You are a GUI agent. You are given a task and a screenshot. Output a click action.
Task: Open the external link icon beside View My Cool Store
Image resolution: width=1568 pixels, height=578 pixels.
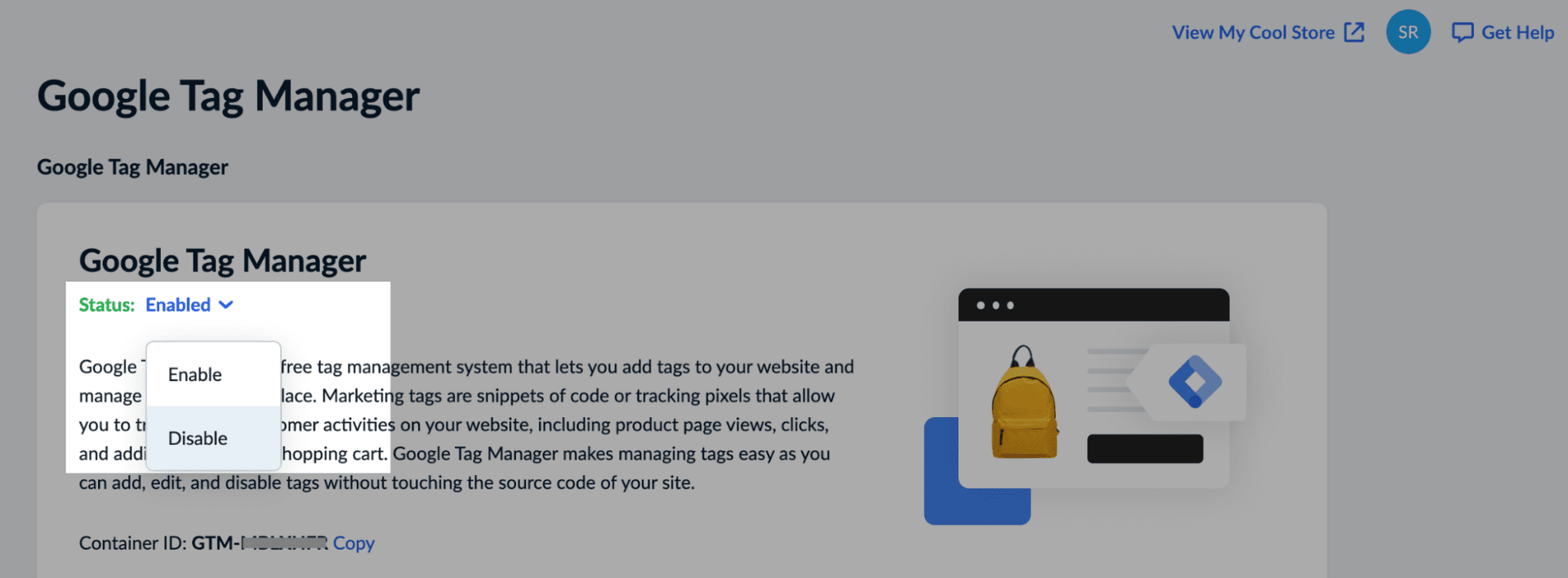[1354, 33]
